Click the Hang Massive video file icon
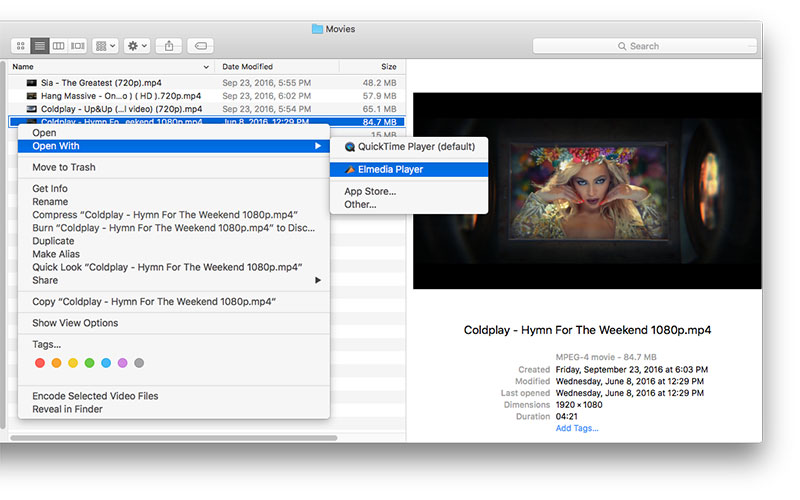 coord(32,96)
